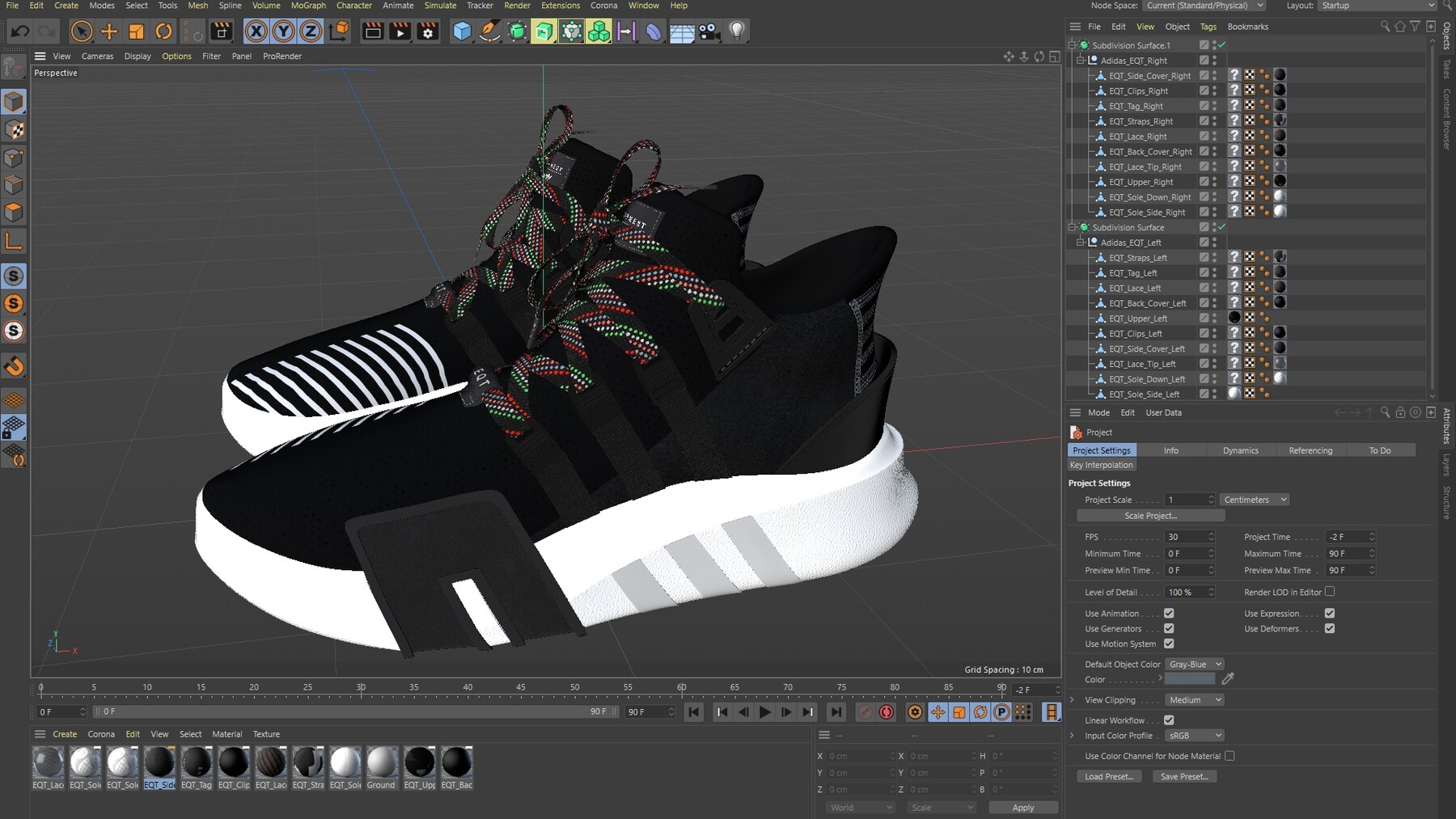Click the Save Preset button

point(1184,776)
